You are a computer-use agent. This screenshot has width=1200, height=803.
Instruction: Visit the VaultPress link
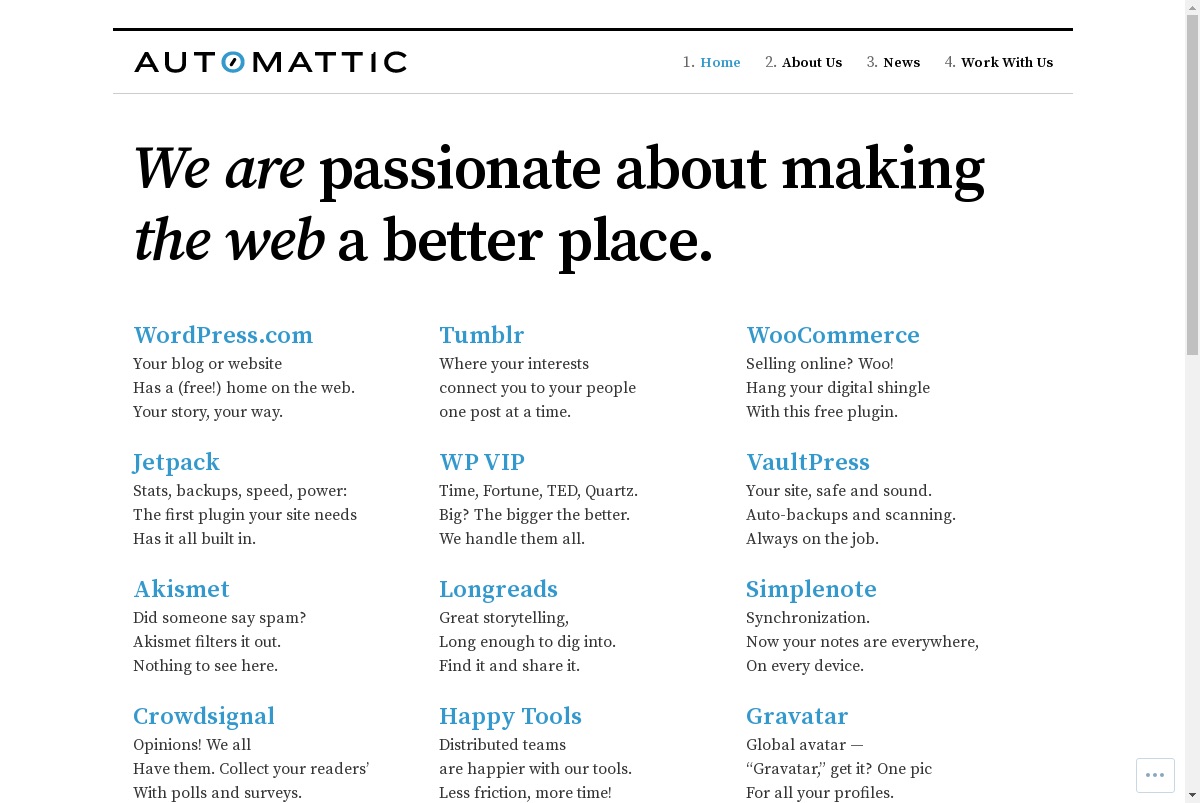[808, 462]
